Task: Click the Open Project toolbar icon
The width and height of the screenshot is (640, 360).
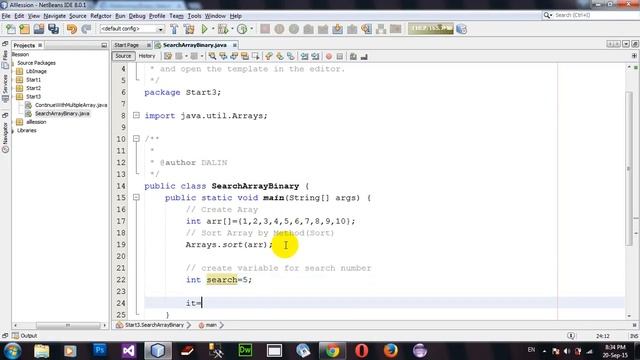Action: coord(39,29)
